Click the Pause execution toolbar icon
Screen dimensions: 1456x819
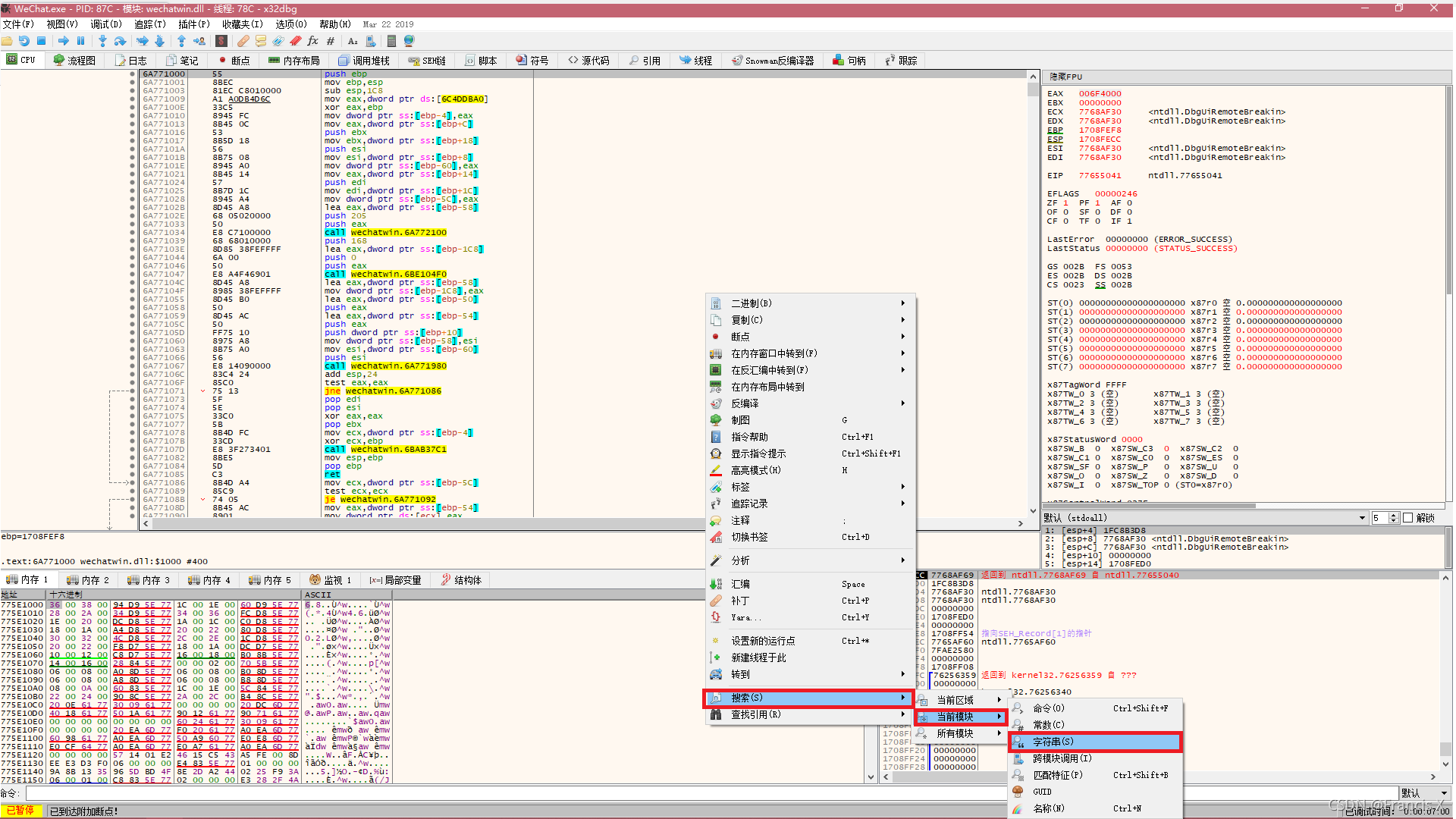pyautogui.click(x=80, y=41)
